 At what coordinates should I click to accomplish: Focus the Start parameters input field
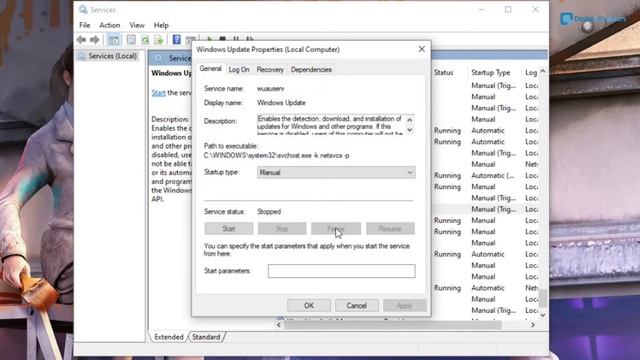342,271
